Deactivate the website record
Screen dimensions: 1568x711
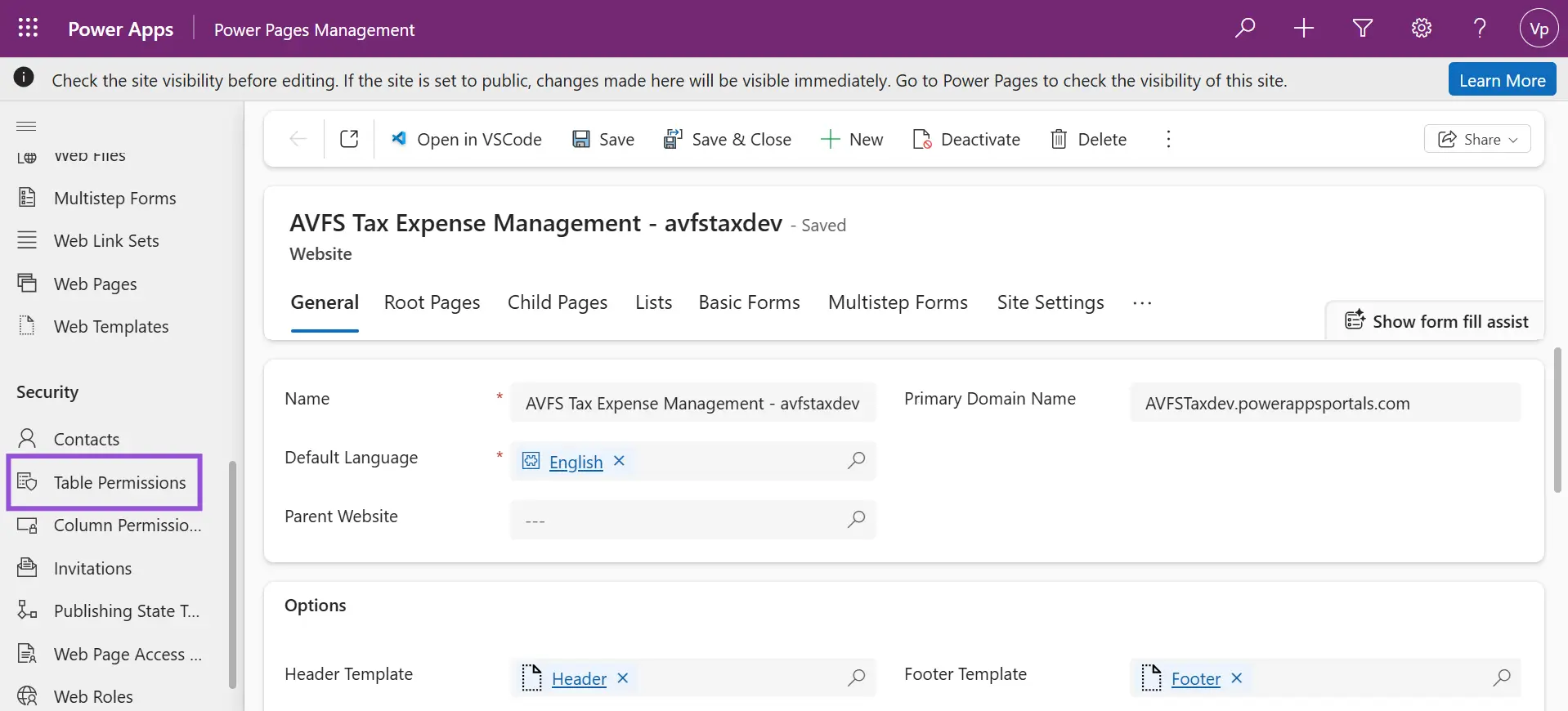966,140
